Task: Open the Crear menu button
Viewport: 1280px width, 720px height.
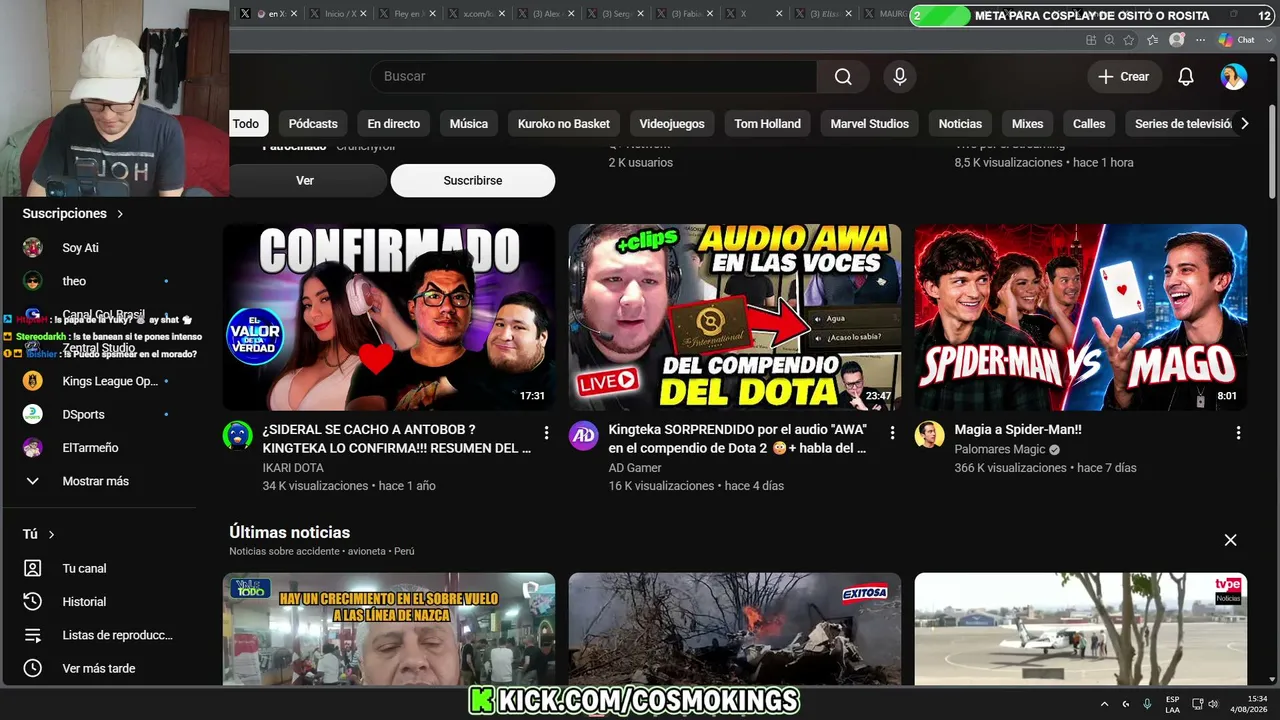Action: coord(1124,77)
